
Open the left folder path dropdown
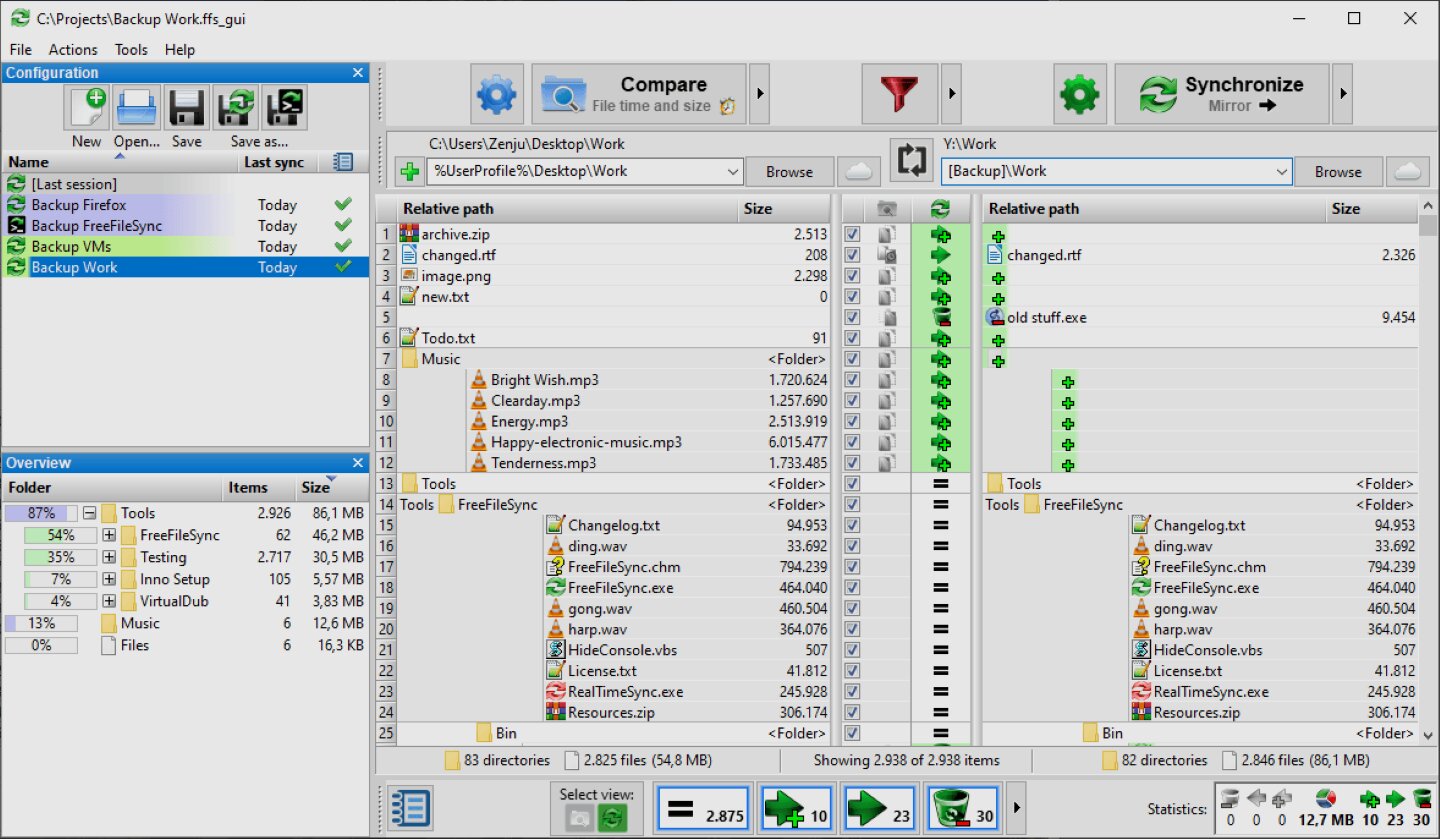pyautogui.click(x=733, y=171)
